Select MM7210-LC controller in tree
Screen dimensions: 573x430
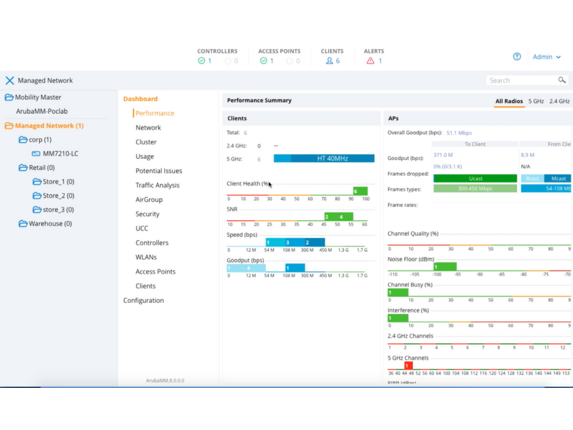pos(60,153)
